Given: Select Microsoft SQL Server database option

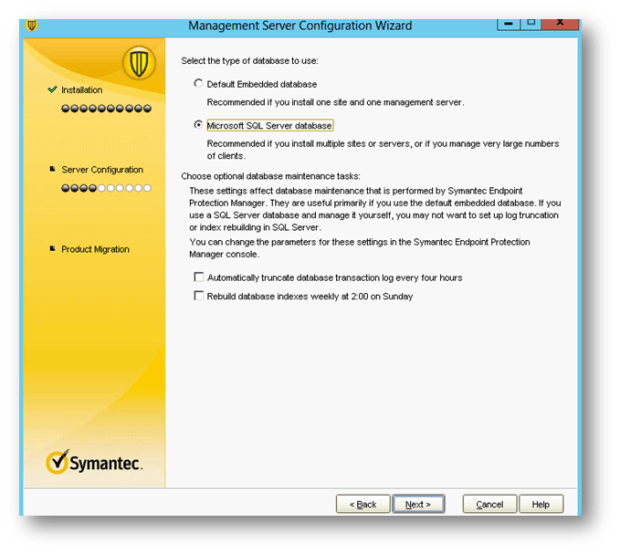Looking at the screenshot, I should point(198,126).
